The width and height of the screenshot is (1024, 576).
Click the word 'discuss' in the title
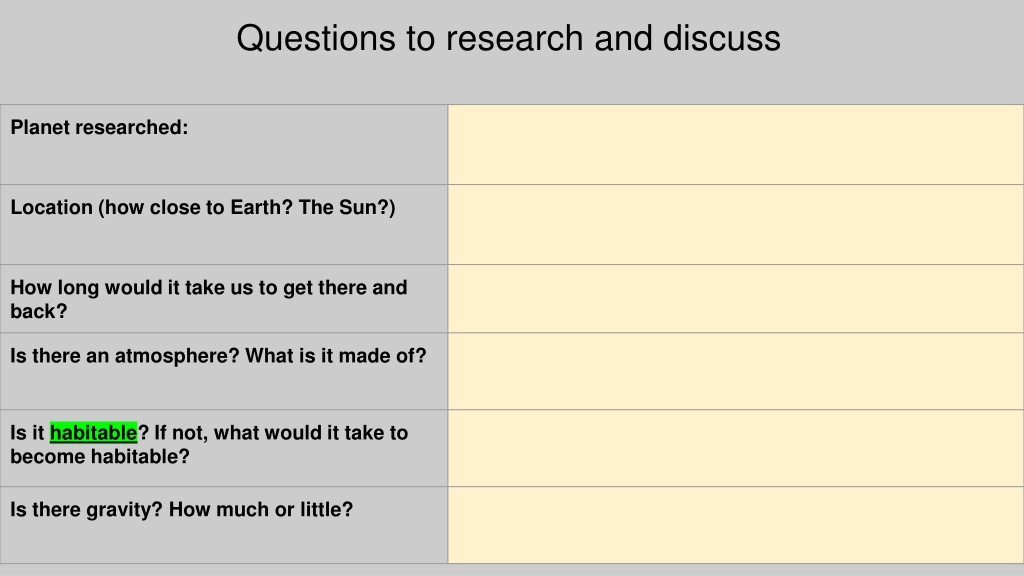tap(722, 38)
